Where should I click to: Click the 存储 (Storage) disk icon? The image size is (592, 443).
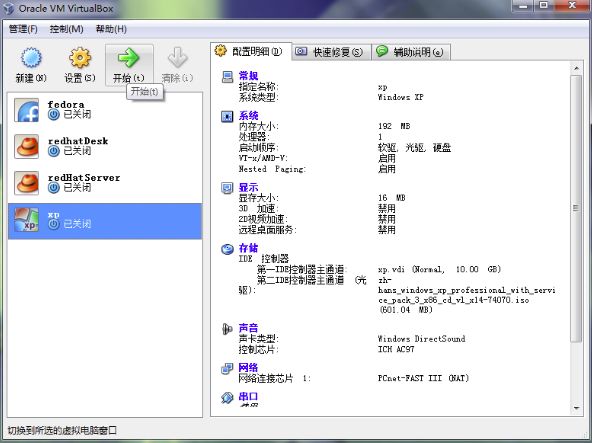click(x=227, y=249)
